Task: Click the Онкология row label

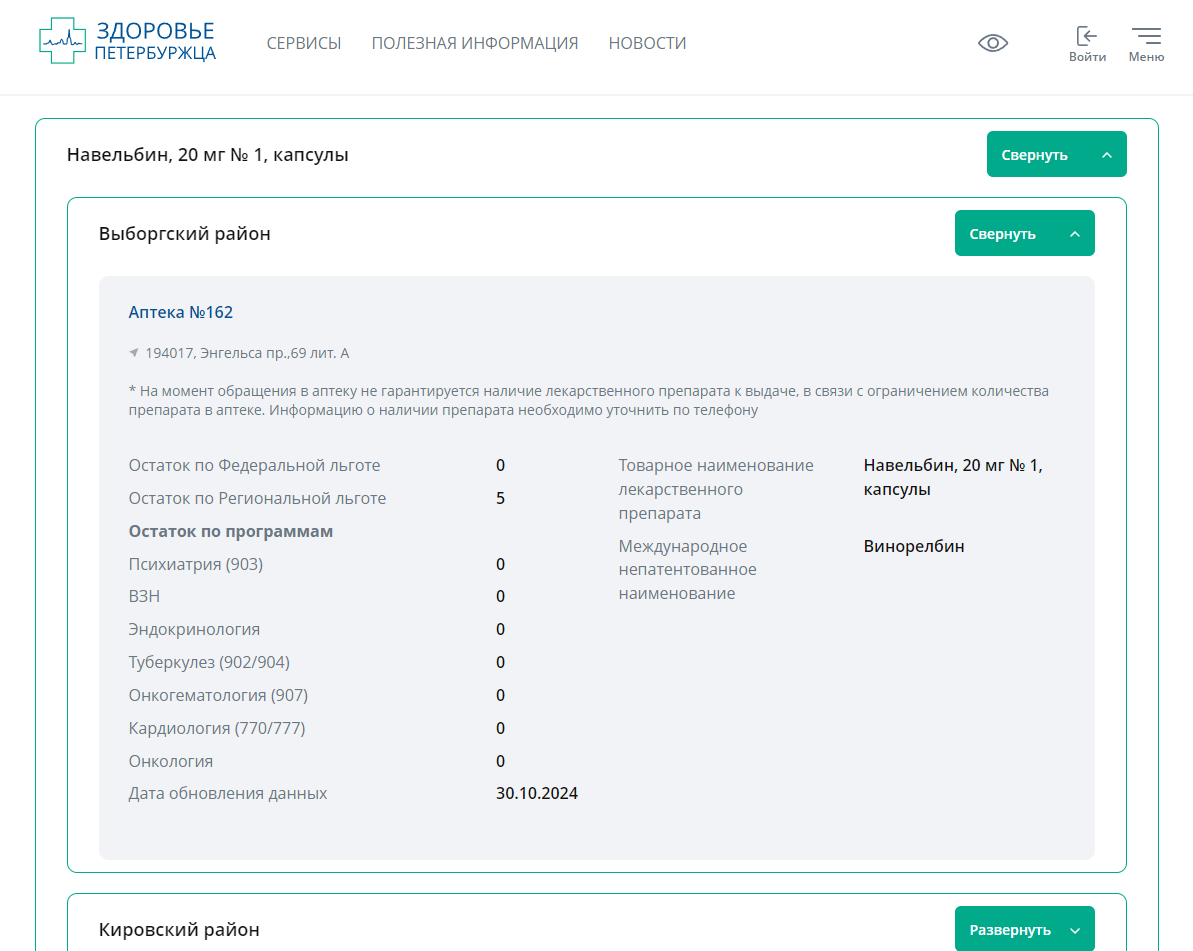Action: [170, 762]
